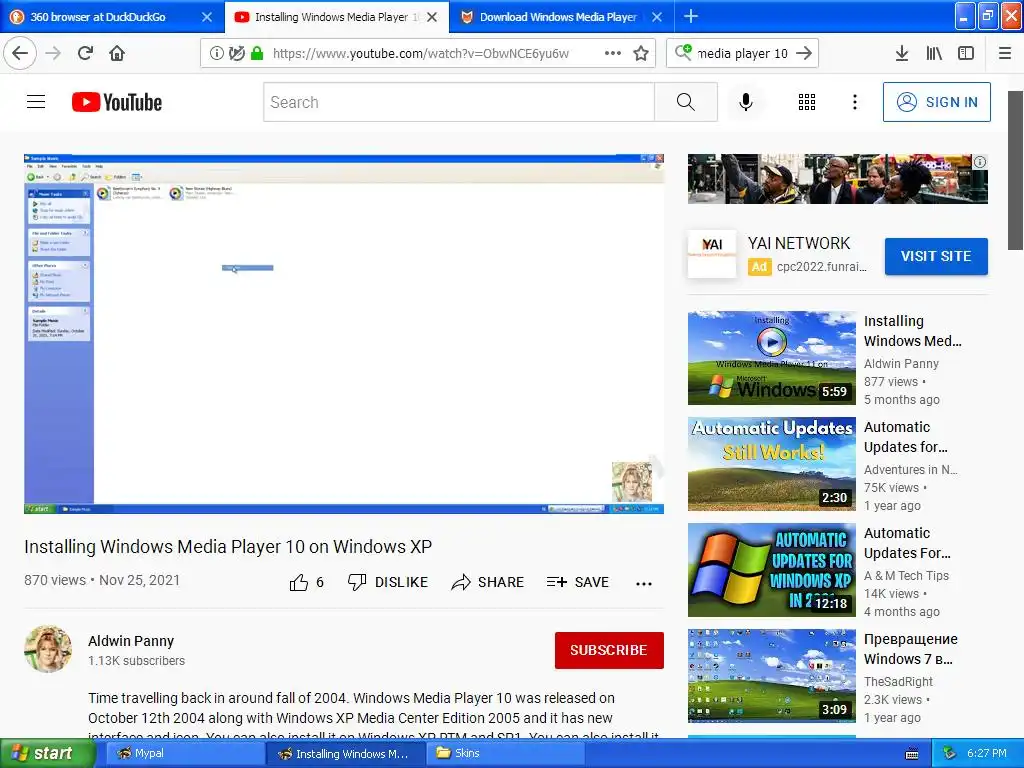This screenshot has width=1024, height=768.
Task: Click the on-screen keyboard tray icon
Action: [912, 754]
